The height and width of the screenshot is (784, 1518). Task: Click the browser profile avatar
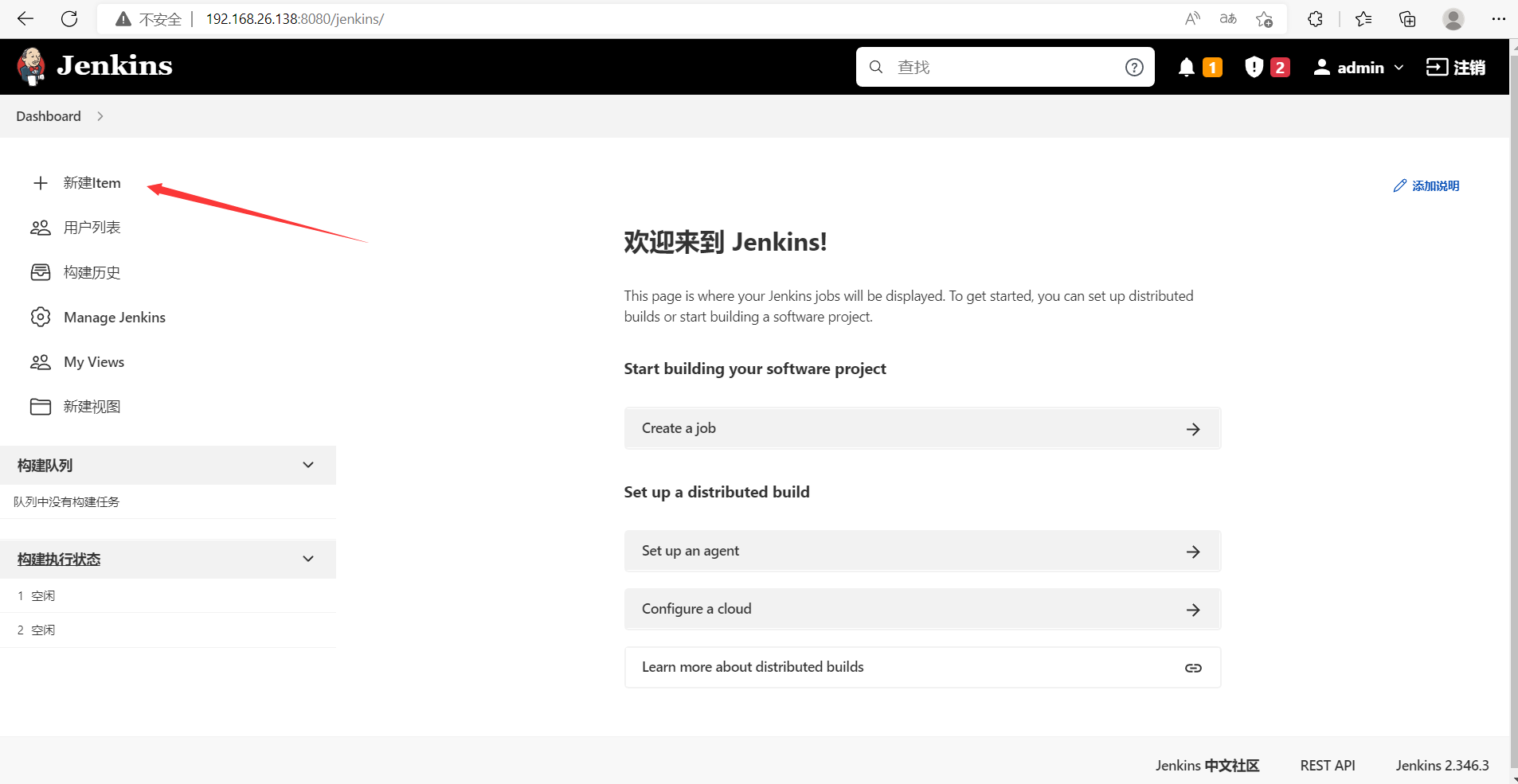(x=1453, y=19)
